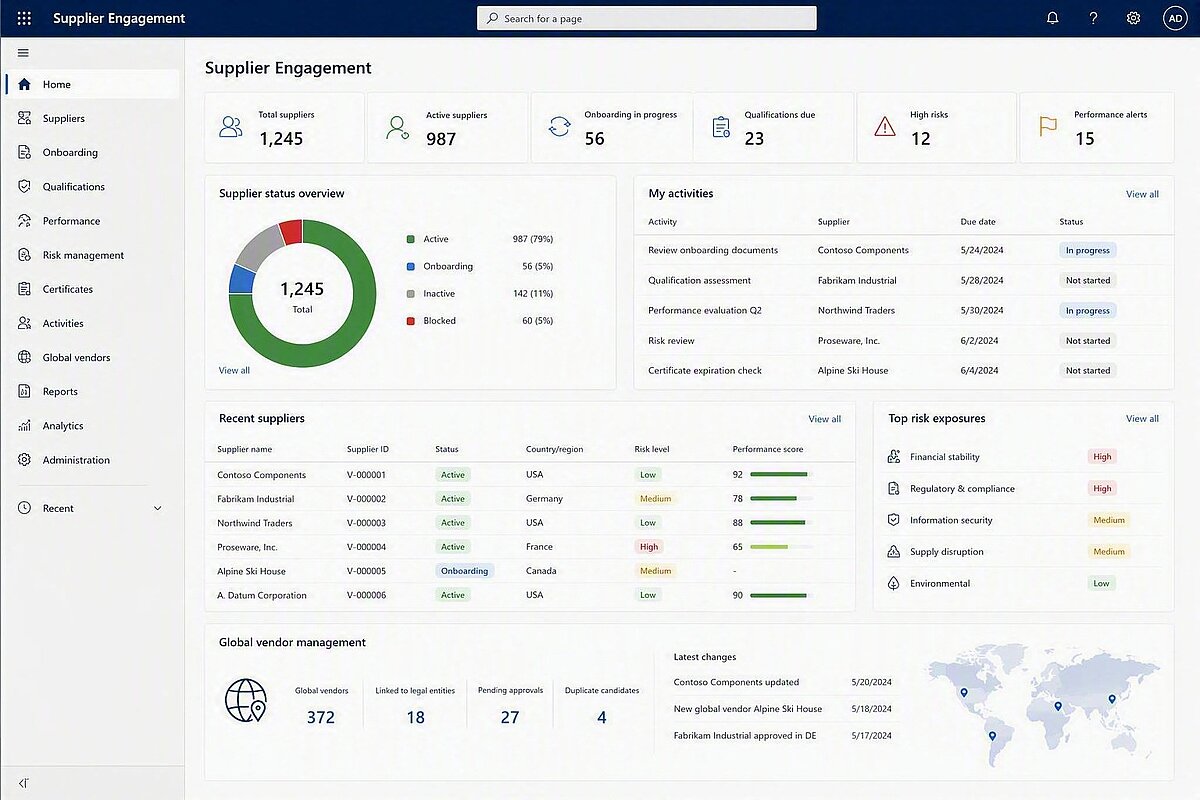Viewport: 1200px width, 800px height.
Task: Collapse the sidebar with bottom arrow icon
Action: [23, 783]
